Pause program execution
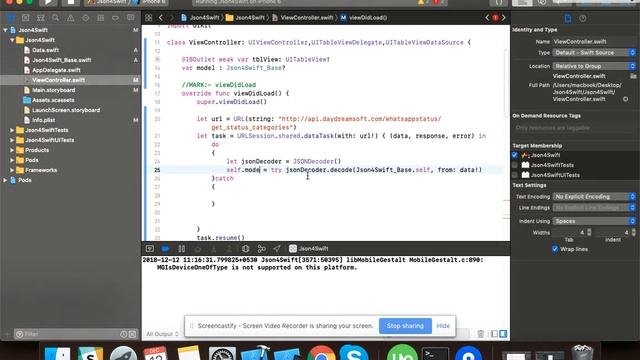 click(182, 249)
